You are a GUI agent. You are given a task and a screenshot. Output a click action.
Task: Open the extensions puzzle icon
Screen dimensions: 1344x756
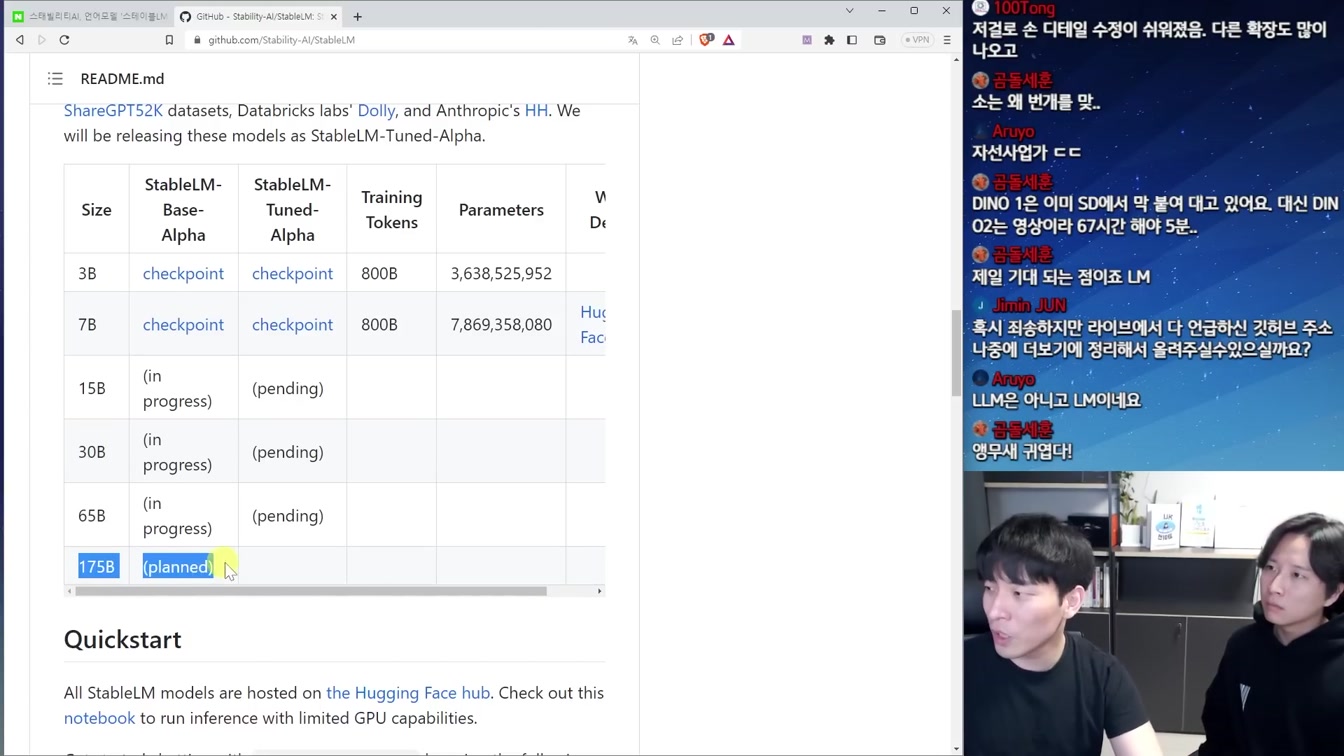[x=829, y=40]
